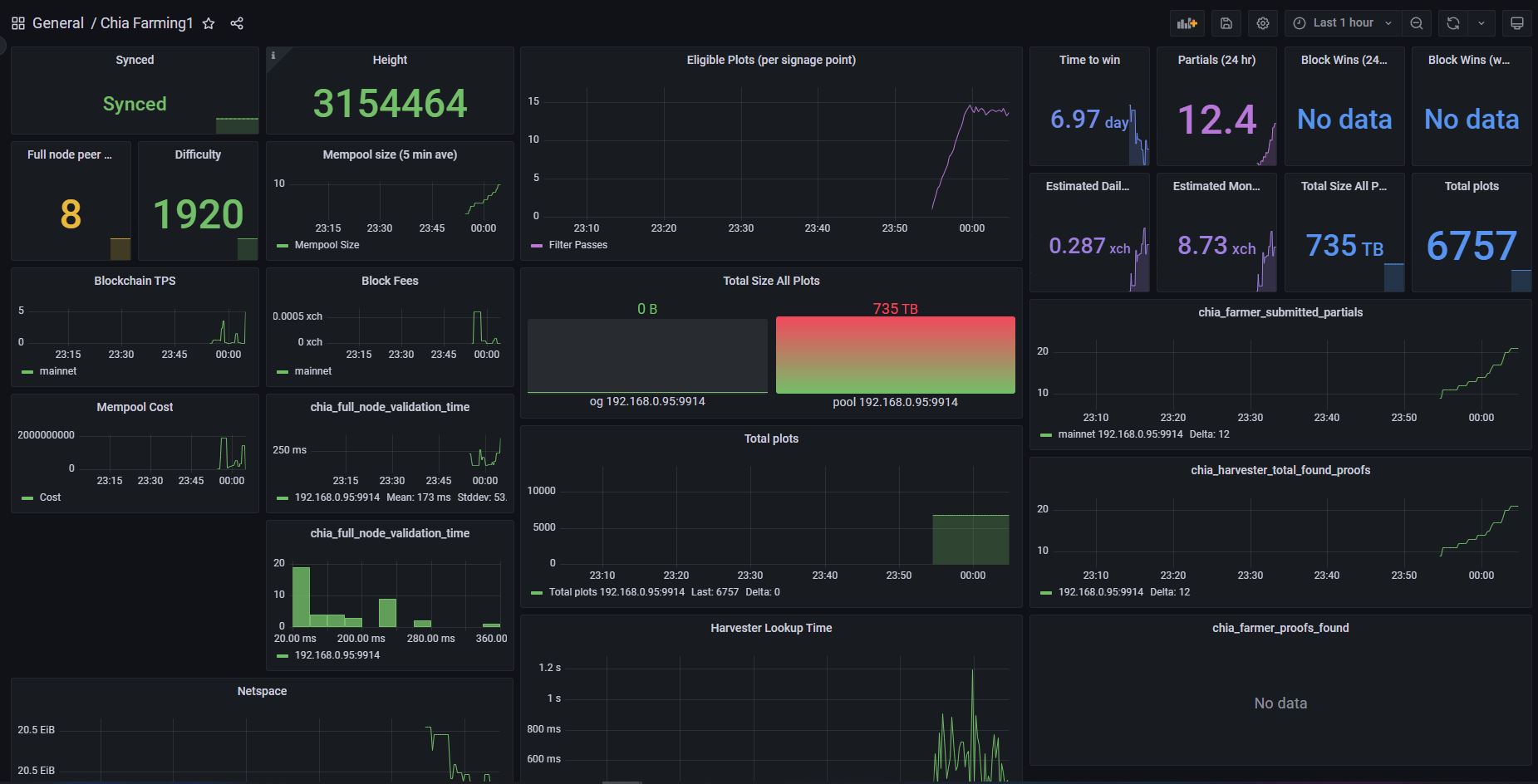This screenshot has width=1538, height=784.
Task: Toggle mainnet series in Blockchain TPS legend
Action: [x=58, y=371]
